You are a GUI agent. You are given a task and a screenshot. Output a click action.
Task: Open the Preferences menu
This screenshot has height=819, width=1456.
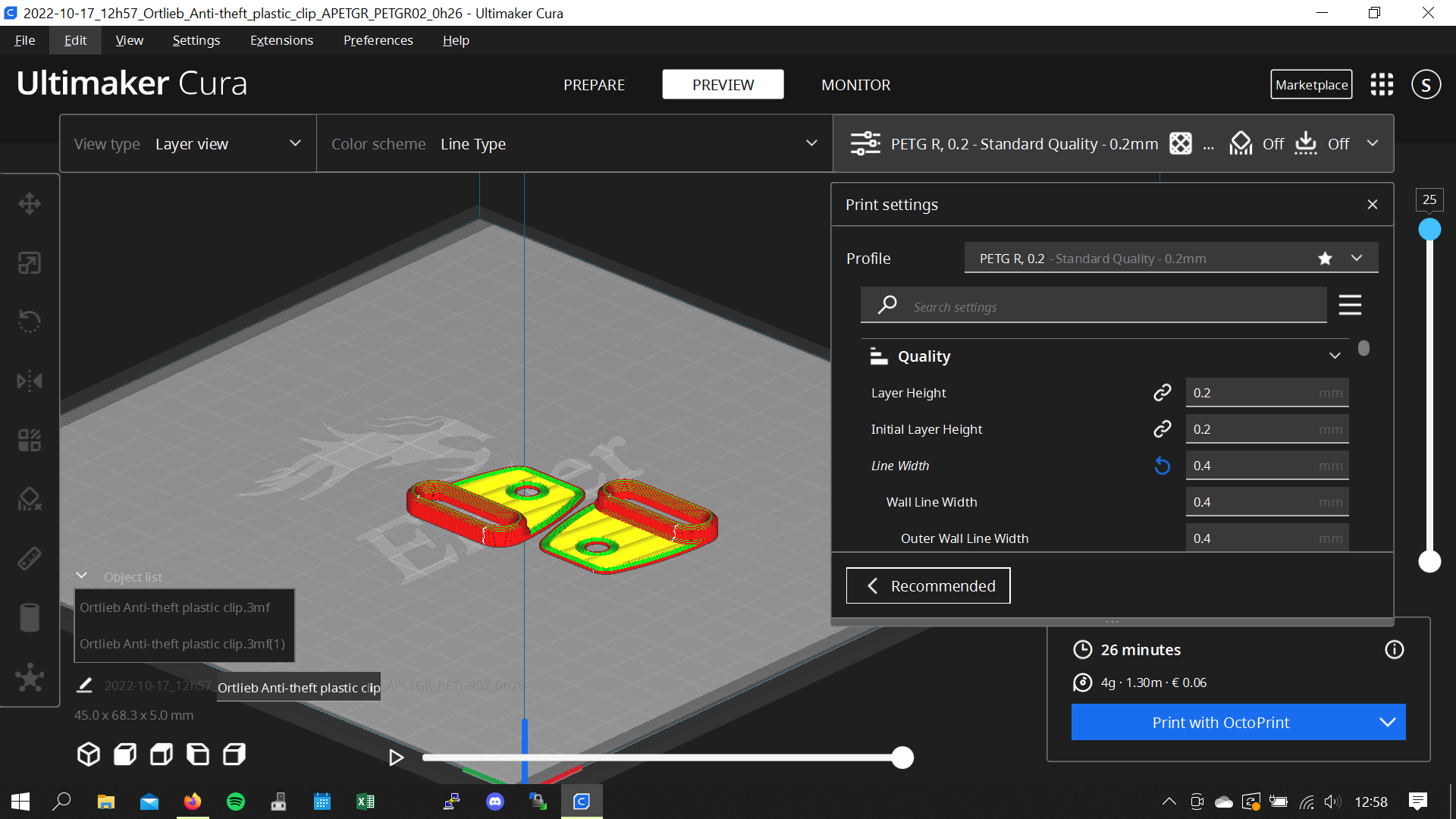(378, 40)
